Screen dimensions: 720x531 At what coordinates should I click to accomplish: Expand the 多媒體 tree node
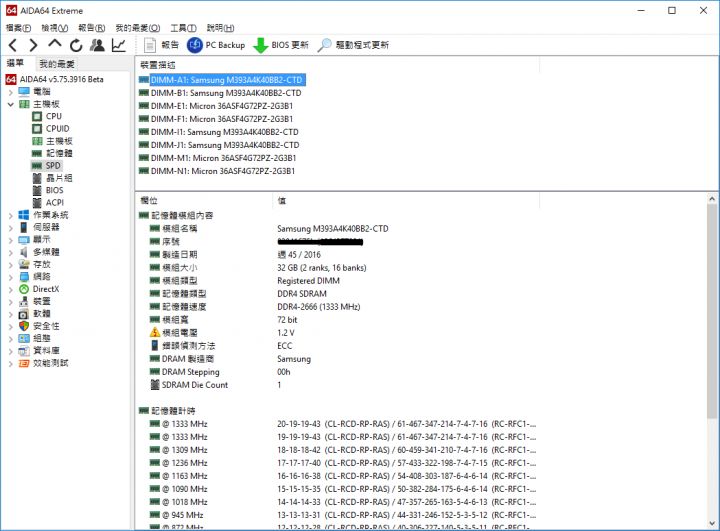click(11, 252)
